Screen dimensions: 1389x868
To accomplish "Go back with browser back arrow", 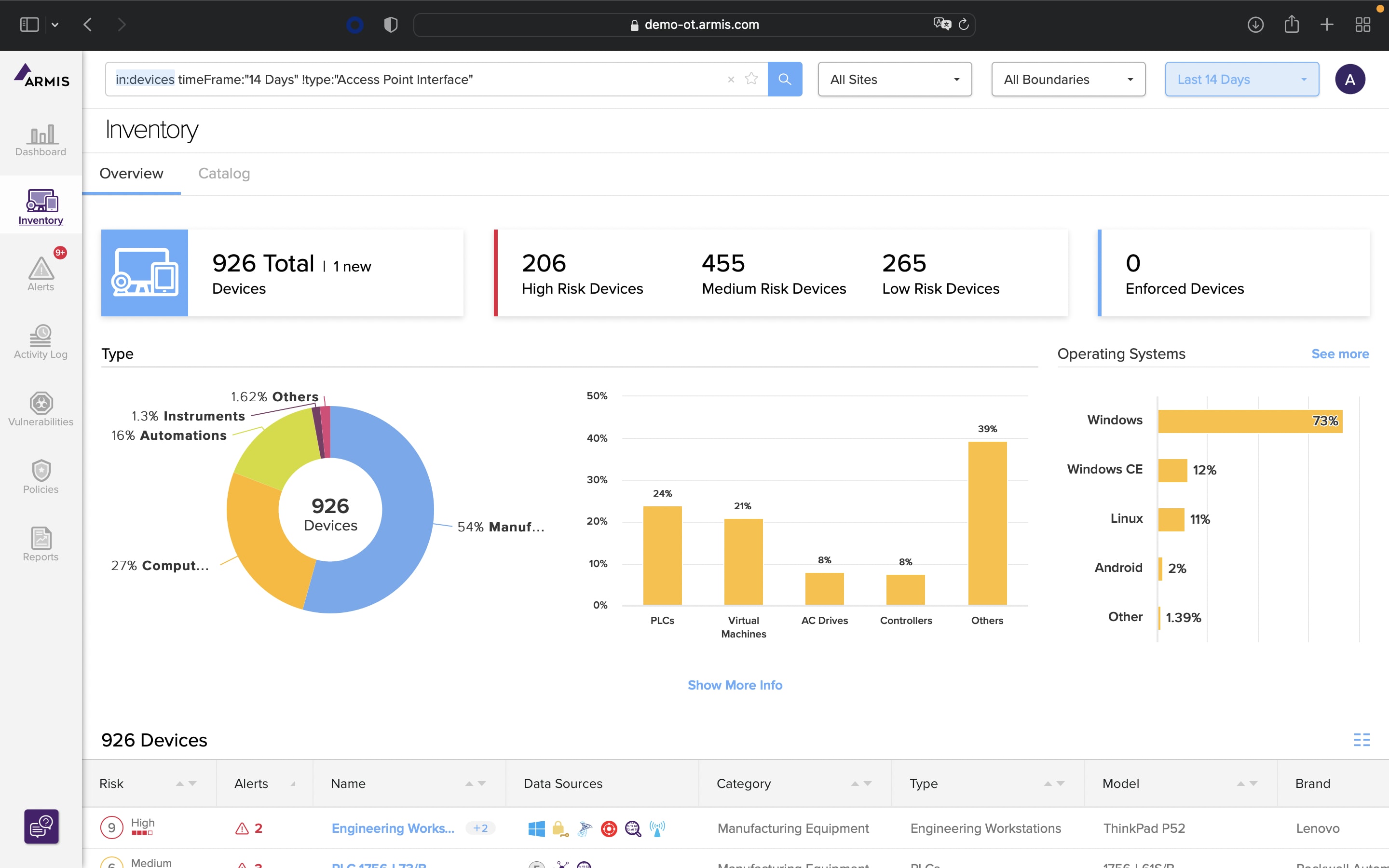I will 88,25.
